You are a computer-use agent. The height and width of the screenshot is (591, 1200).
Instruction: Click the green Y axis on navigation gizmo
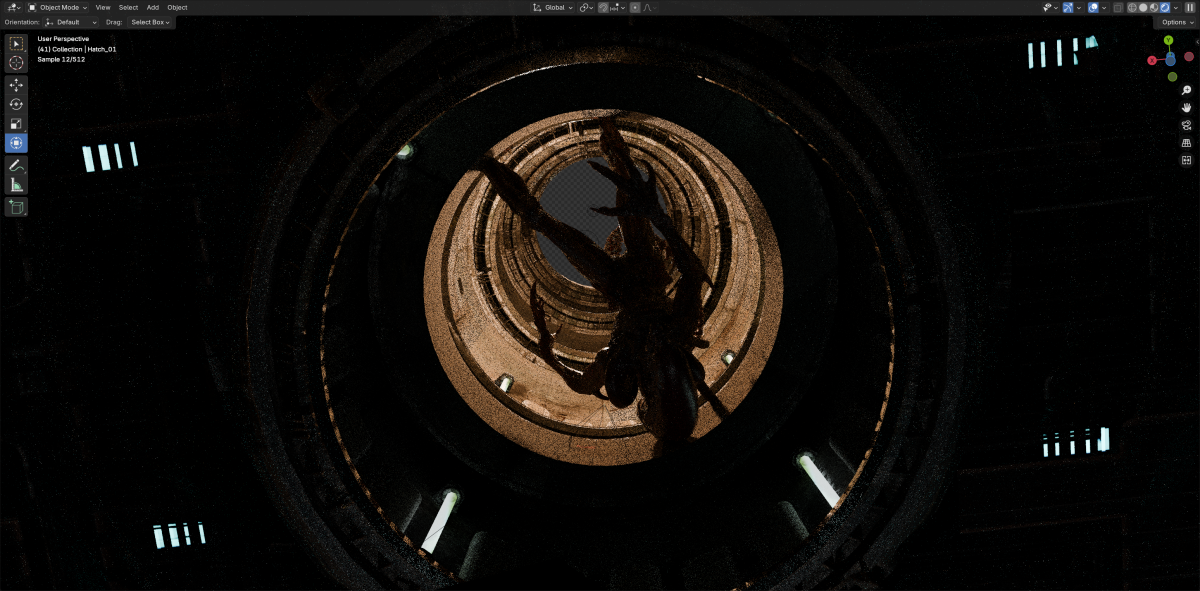pyautogui.click(x=1169, y=39)
